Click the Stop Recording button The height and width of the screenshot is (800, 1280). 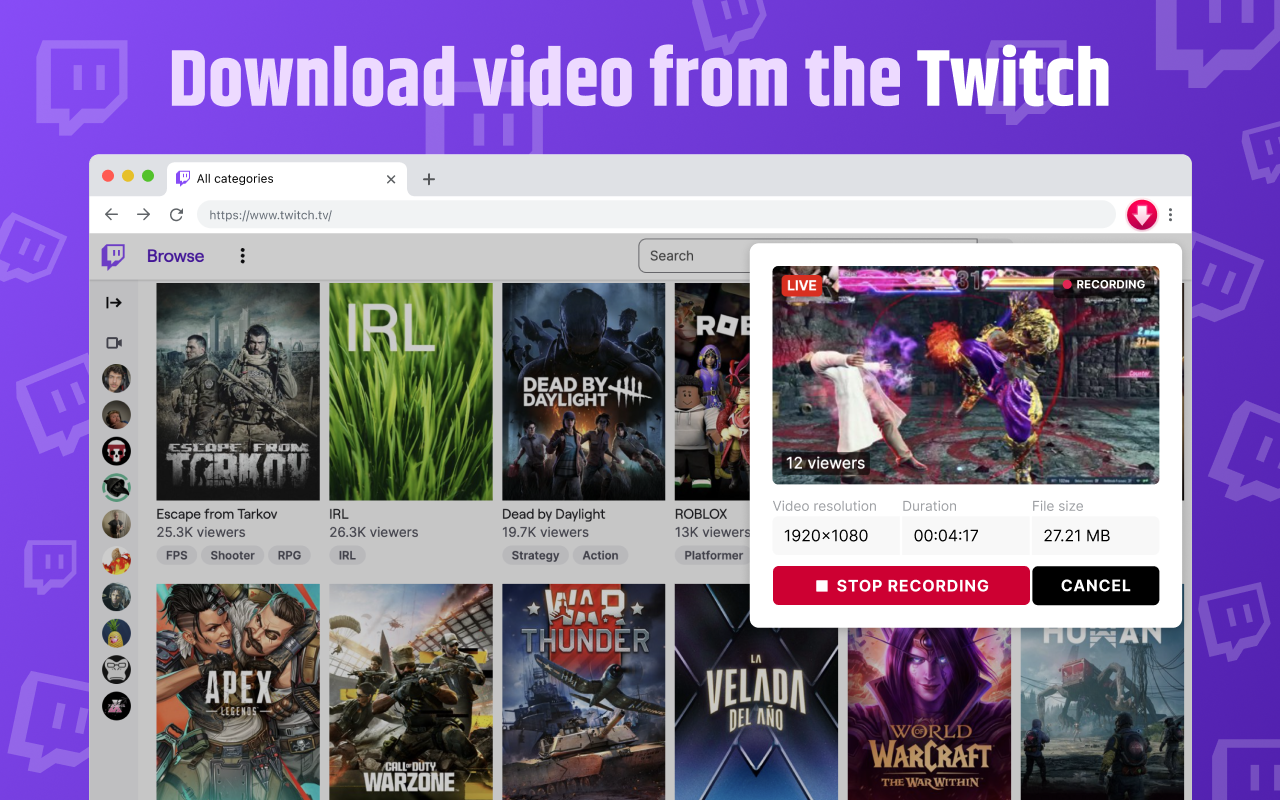(901, 586)
